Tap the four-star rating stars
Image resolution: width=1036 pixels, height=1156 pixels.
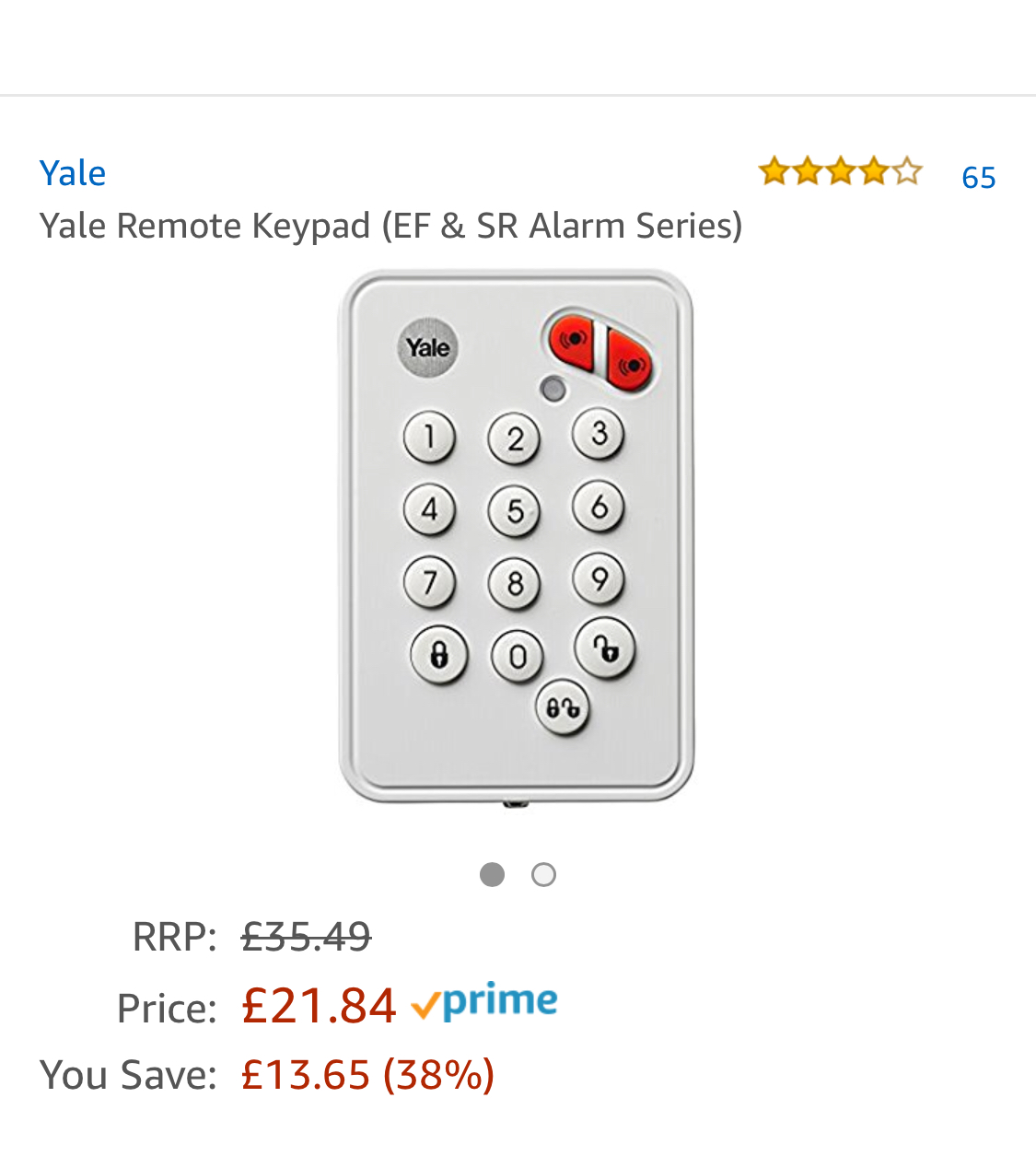pos(840,171)
